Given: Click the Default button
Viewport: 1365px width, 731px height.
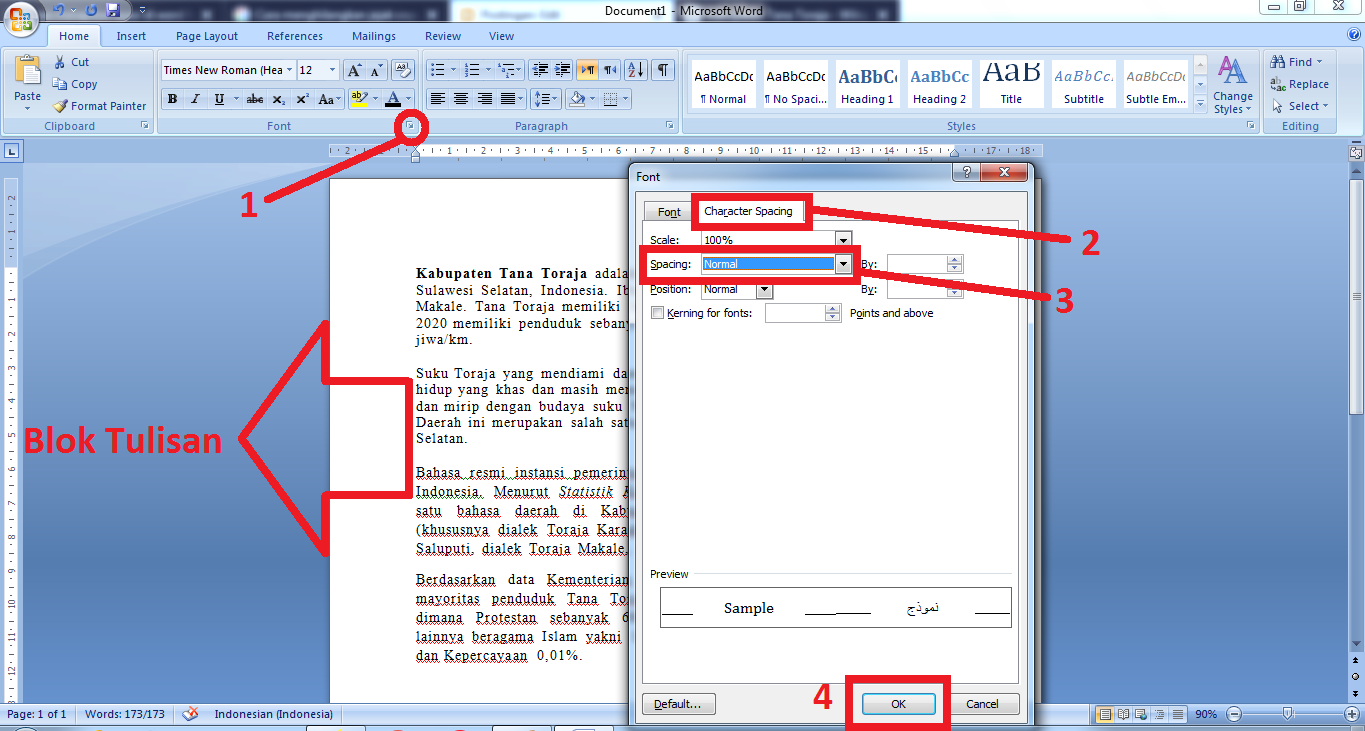Looking at the screenshot, I should tap(678, 703).
